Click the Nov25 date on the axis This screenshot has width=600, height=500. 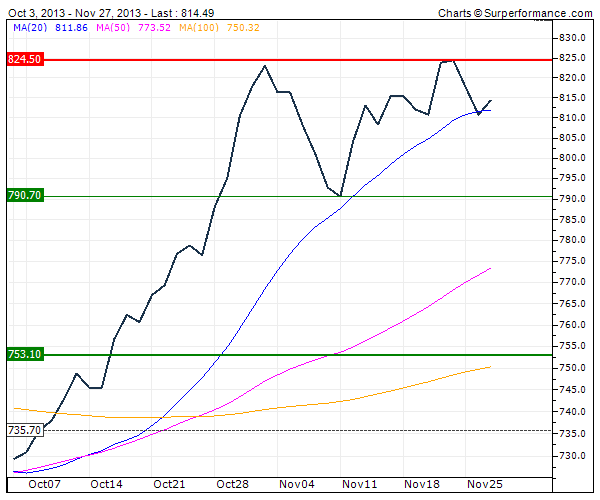pyautogui.click(x=484, y=483)
